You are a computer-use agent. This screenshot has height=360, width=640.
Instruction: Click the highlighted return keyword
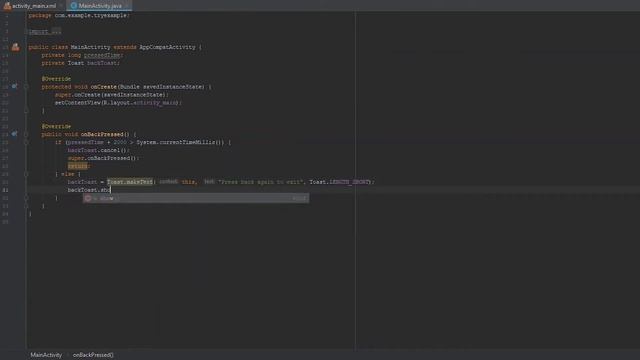(x=78, y=166)
